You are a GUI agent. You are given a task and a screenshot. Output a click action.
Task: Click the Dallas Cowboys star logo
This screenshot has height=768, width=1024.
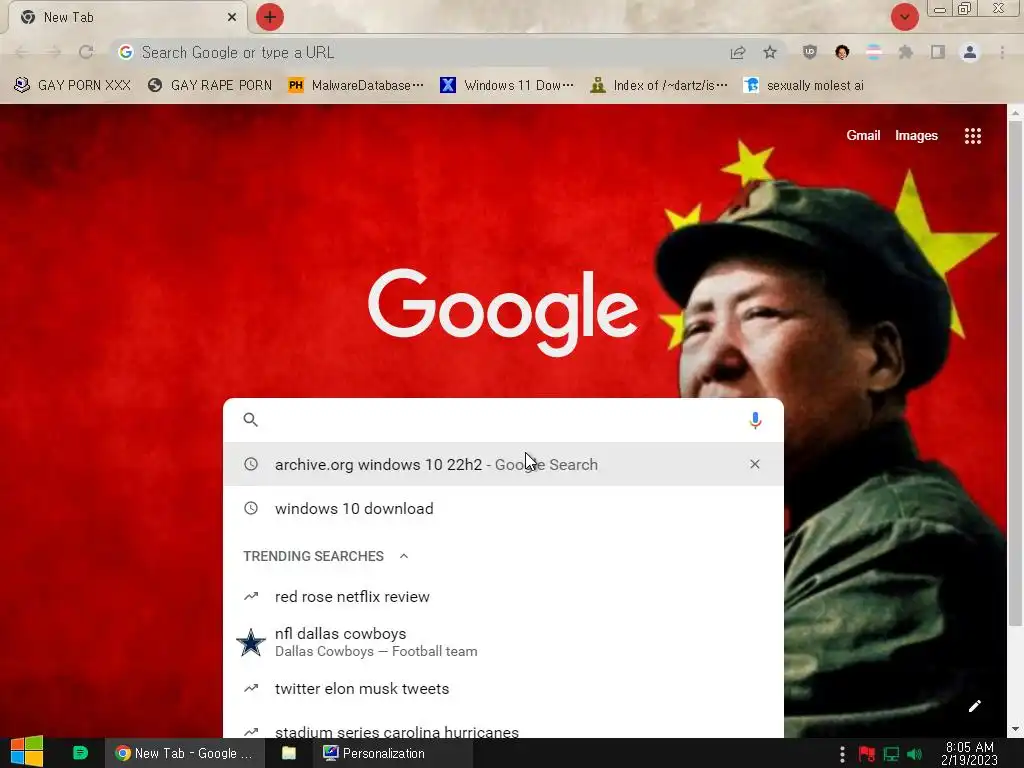click(x=251, y=642)
